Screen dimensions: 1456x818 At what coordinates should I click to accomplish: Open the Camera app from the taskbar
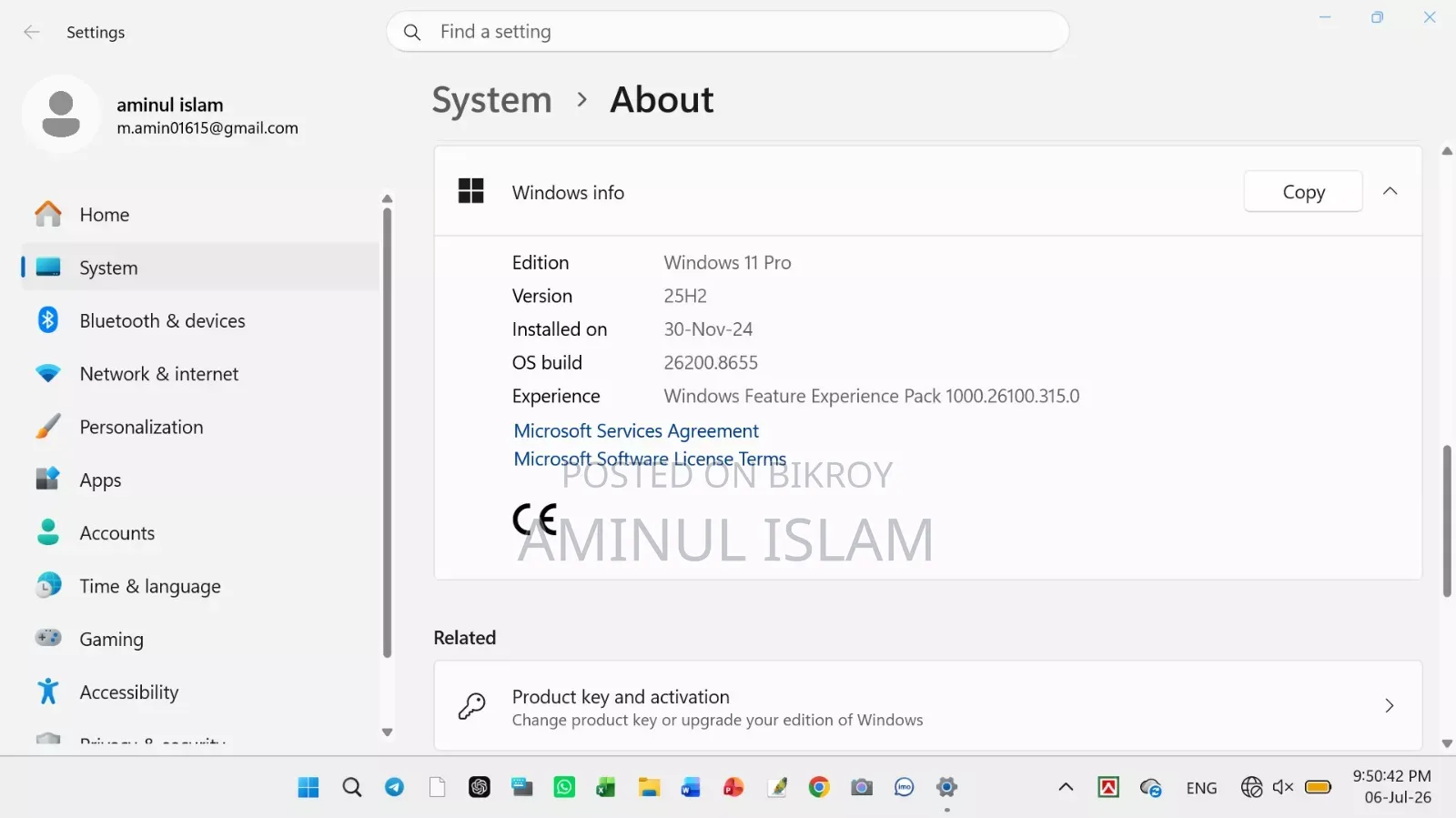862,787
